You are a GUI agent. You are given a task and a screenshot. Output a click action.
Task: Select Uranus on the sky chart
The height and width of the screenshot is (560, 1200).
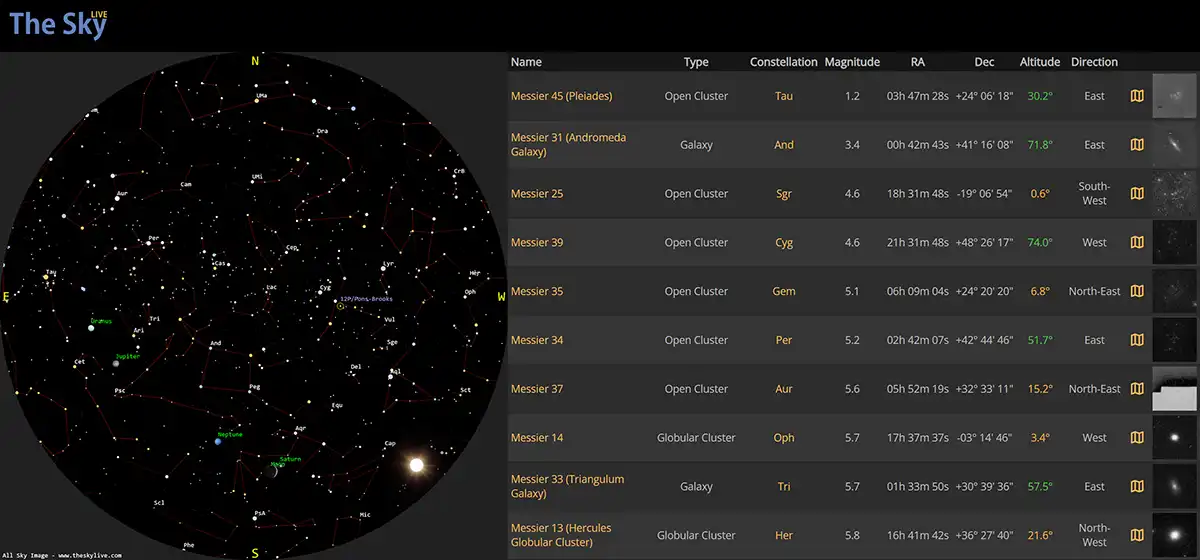(91, 326)
